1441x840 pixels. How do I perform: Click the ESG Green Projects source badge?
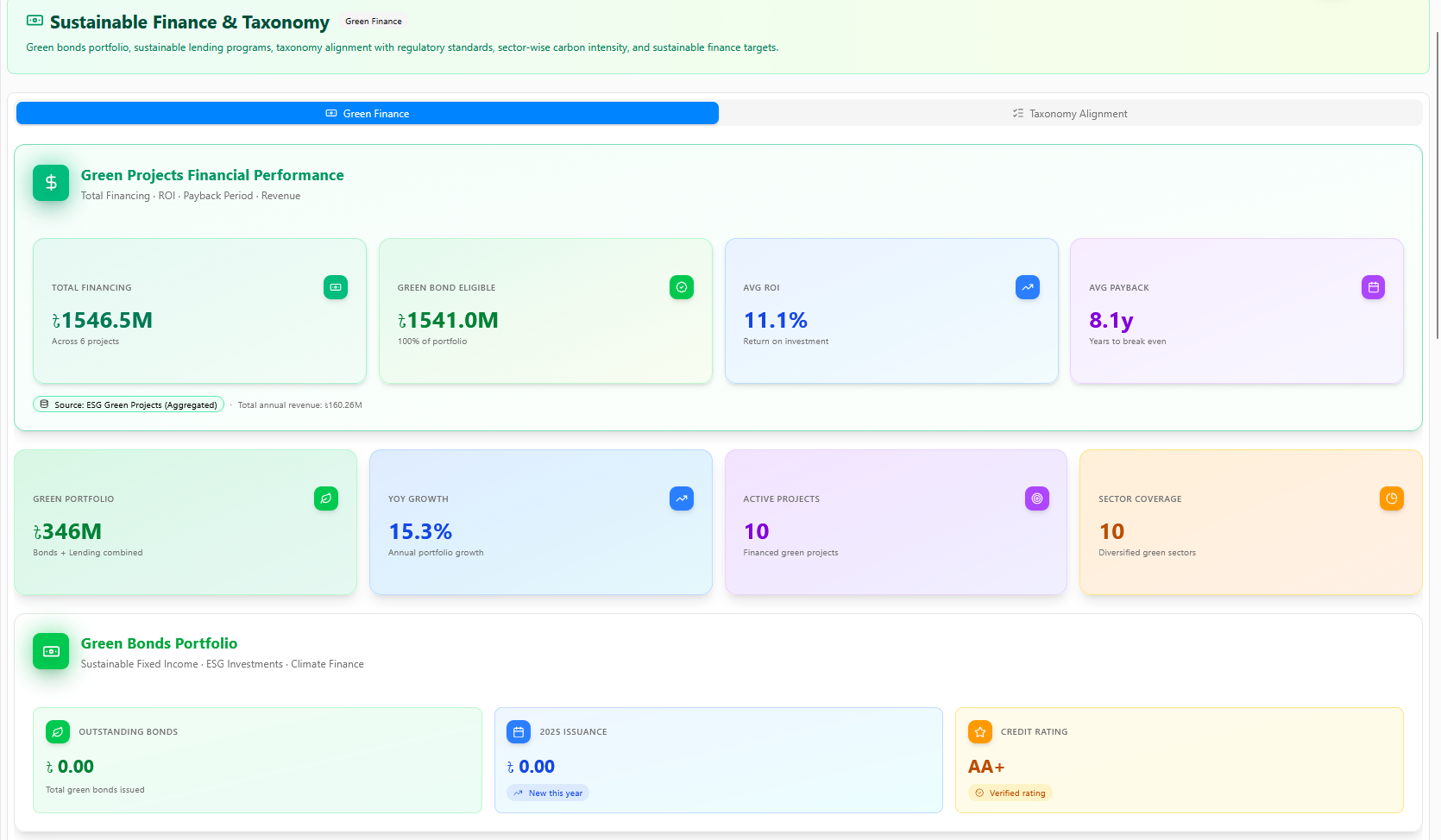pos(129,404)
